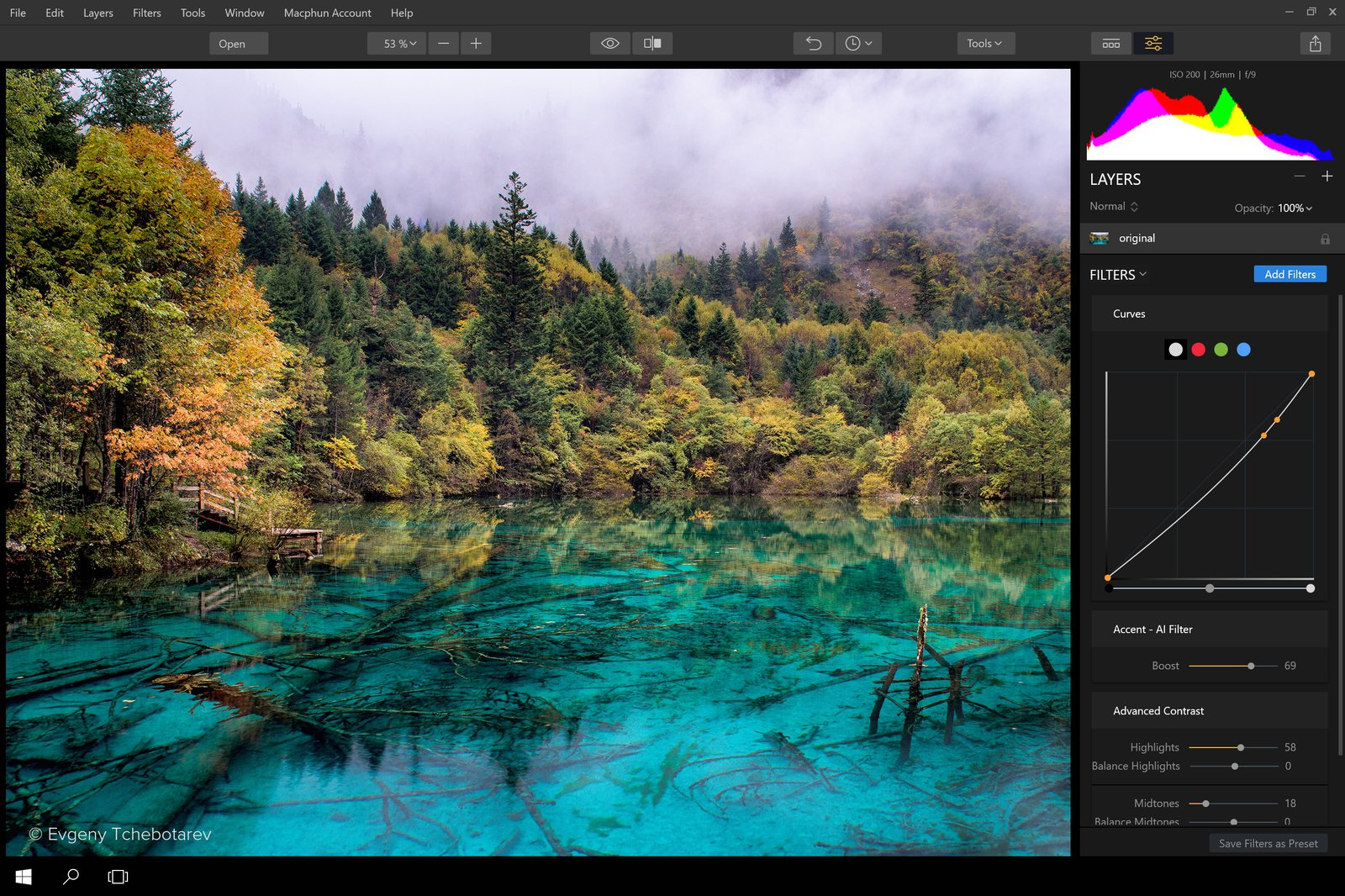Click the zoom in plus button

coord(476,44)
